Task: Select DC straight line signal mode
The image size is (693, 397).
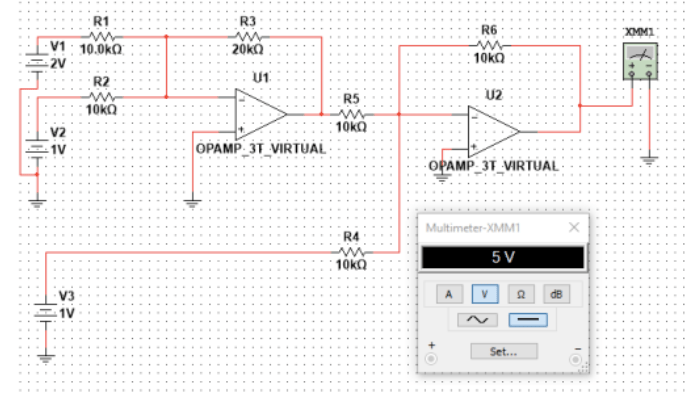Action: [x=528, y=320]
